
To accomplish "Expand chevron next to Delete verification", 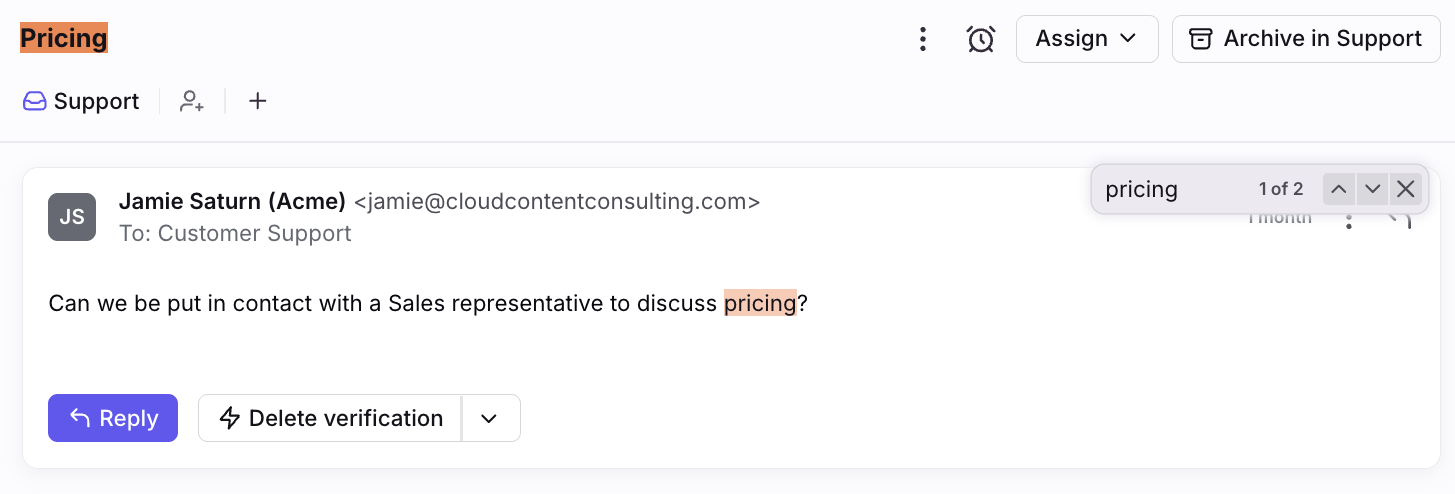I will coord(489,418).
